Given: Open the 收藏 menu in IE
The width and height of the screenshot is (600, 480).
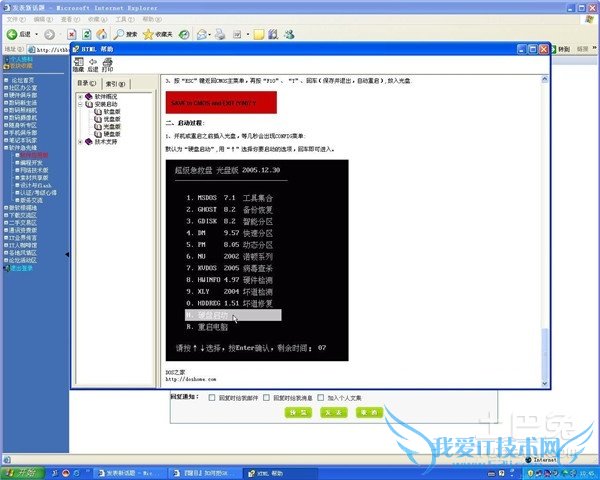Looking at the screenshot, I should [x=97, y=19].
